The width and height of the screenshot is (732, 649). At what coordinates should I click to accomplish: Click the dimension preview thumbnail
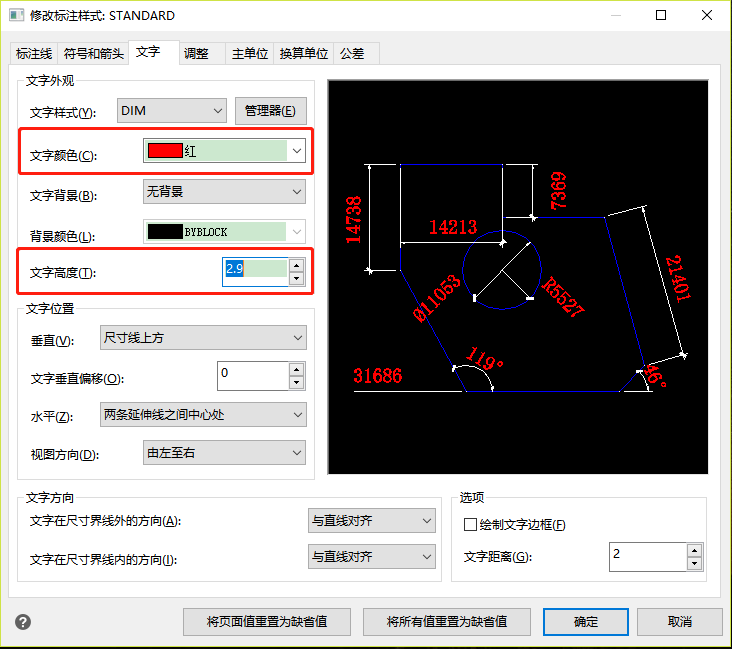click(x=518, y=277)
